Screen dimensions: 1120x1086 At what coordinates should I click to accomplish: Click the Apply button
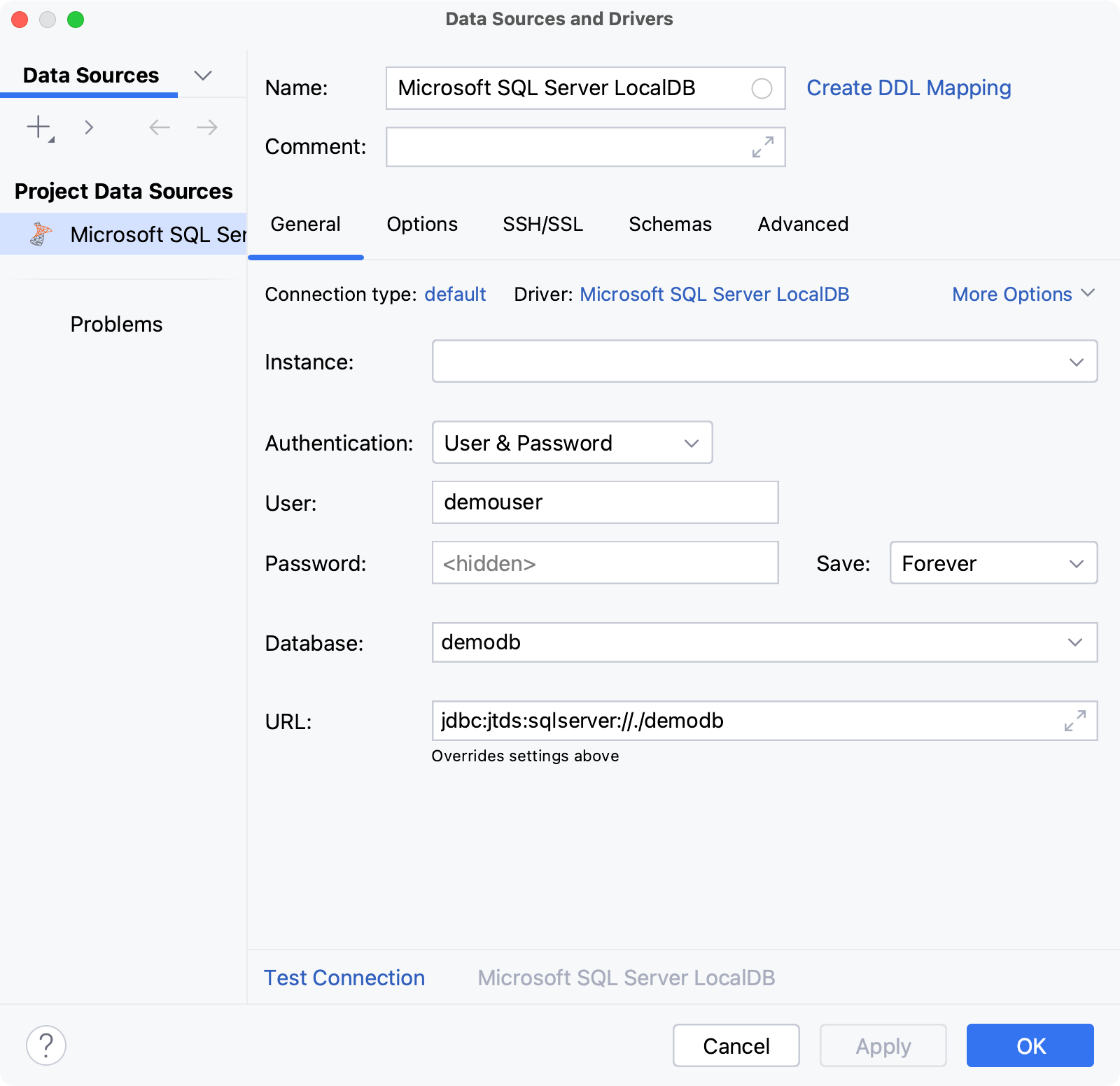pyautogui.click(x=883, y=1045)
